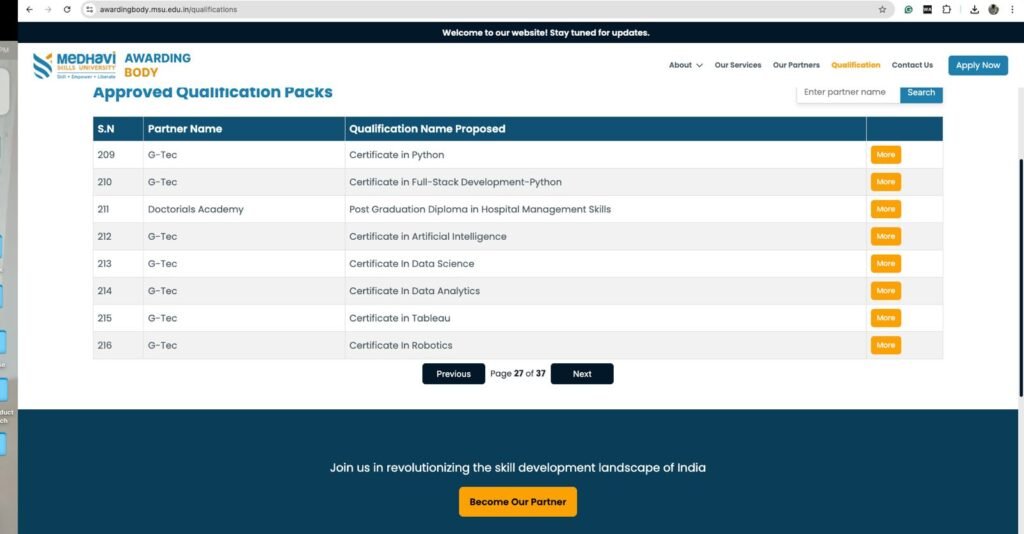Viewport: 1024px width, 534px height.
Task: Go forward with the browser forward arrow
Action: [x=48, y=10]
